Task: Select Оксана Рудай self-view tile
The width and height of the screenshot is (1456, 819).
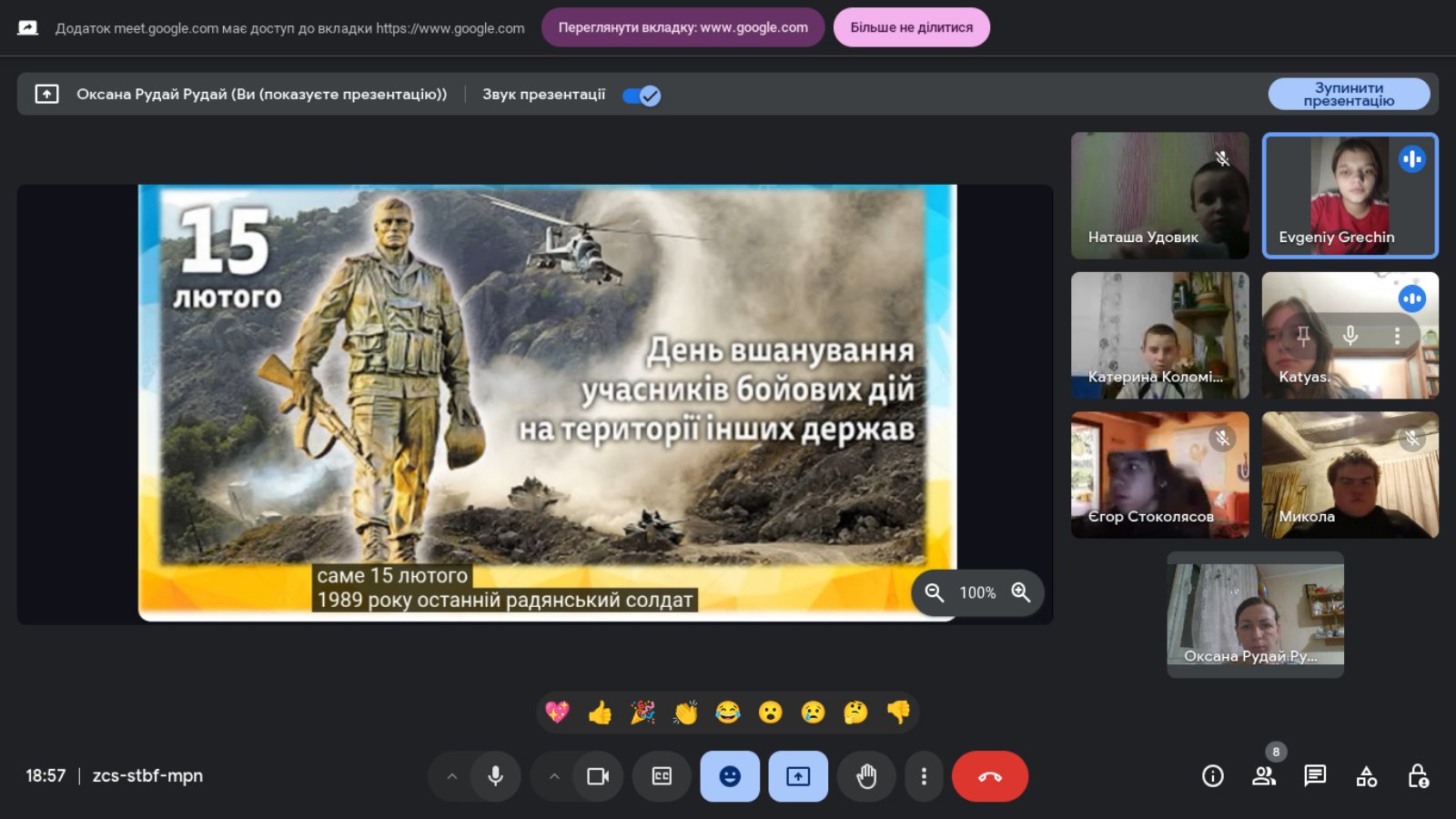Action: (1256, 614)
